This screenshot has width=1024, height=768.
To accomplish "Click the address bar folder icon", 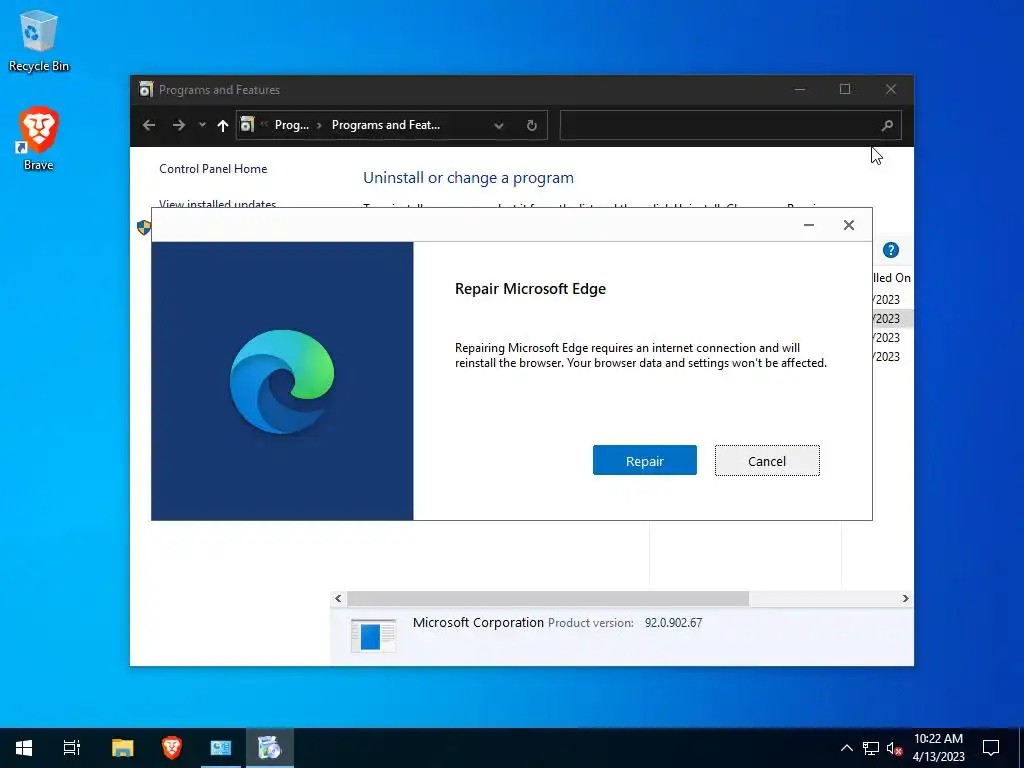I will point(247,125).
